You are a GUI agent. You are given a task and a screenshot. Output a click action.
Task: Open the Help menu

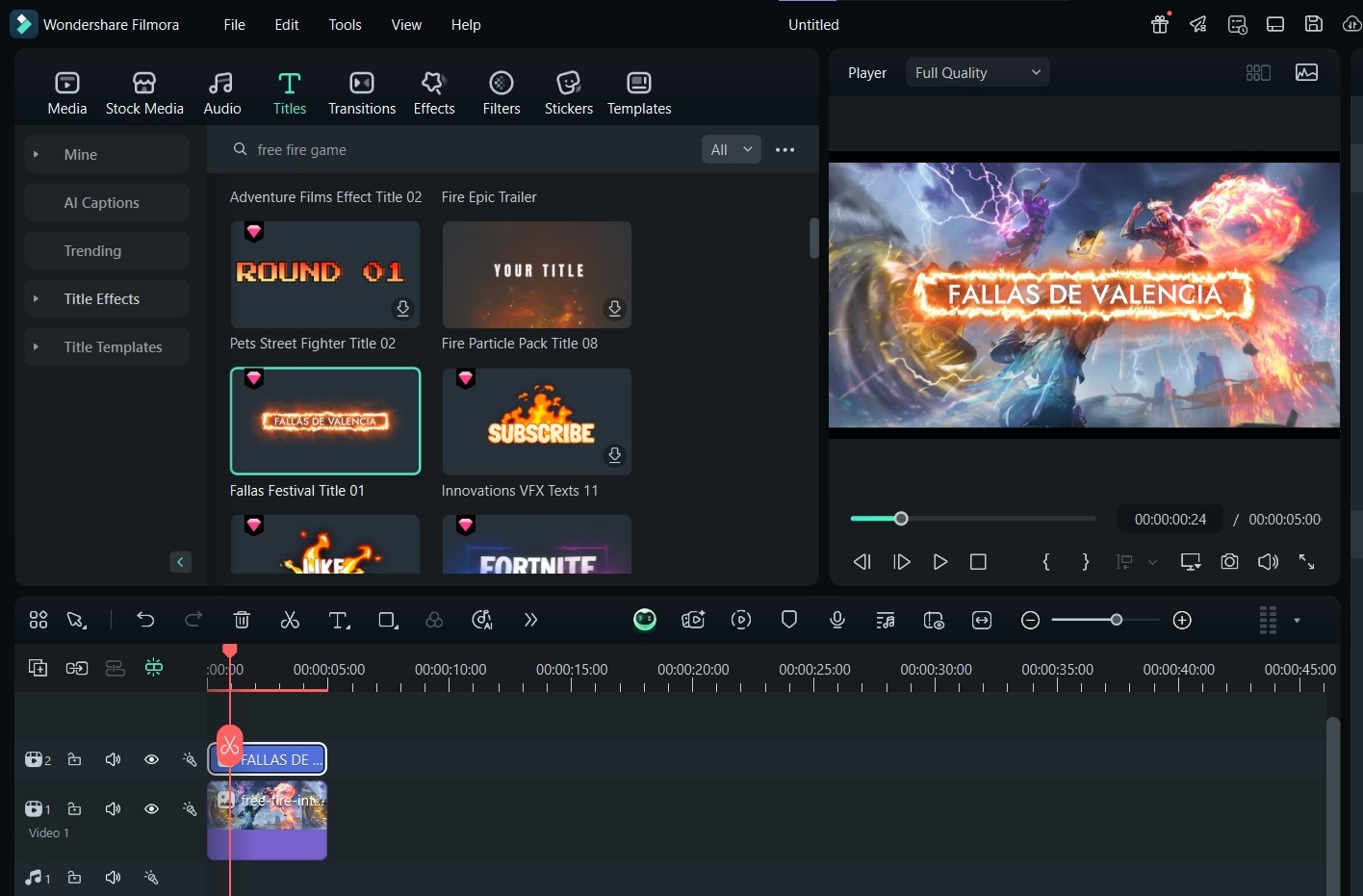[466, 24]
